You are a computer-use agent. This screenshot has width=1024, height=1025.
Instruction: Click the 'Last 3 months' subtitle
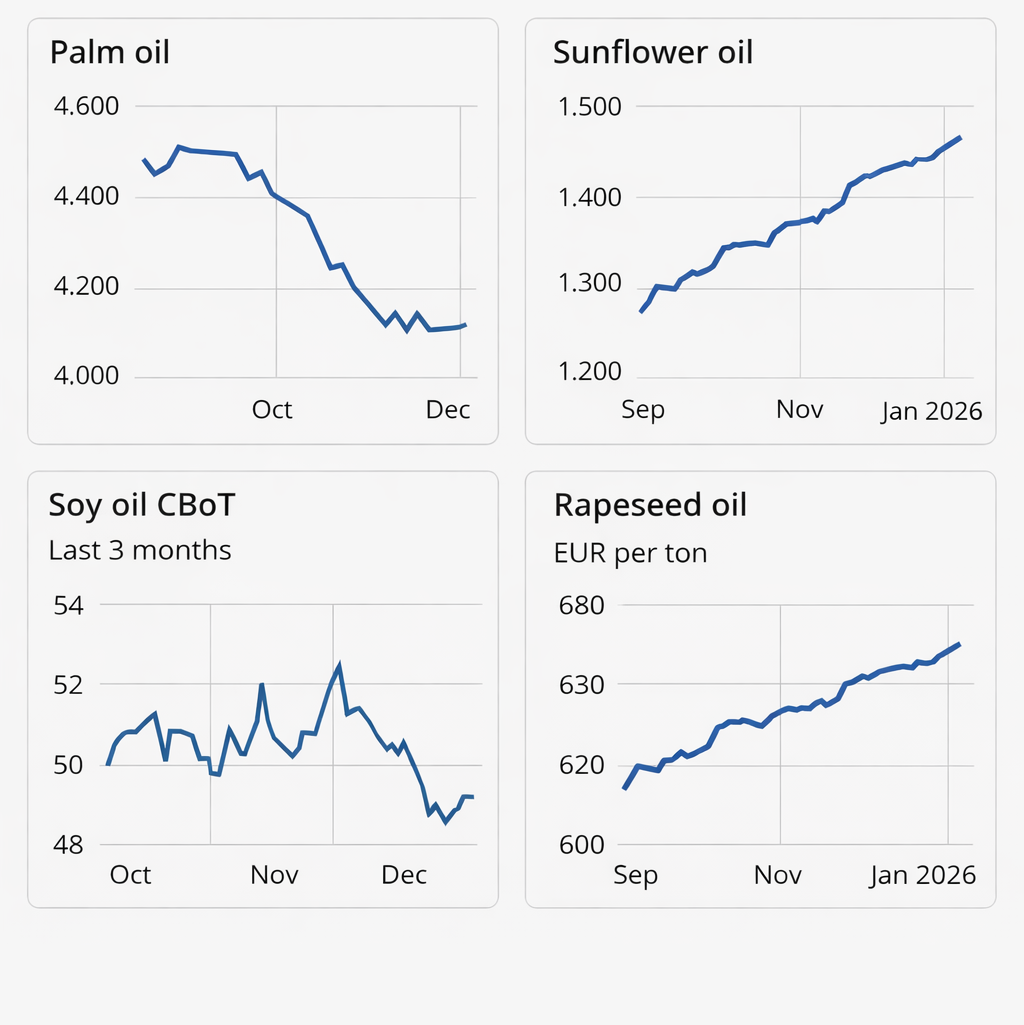coord(140,550)
